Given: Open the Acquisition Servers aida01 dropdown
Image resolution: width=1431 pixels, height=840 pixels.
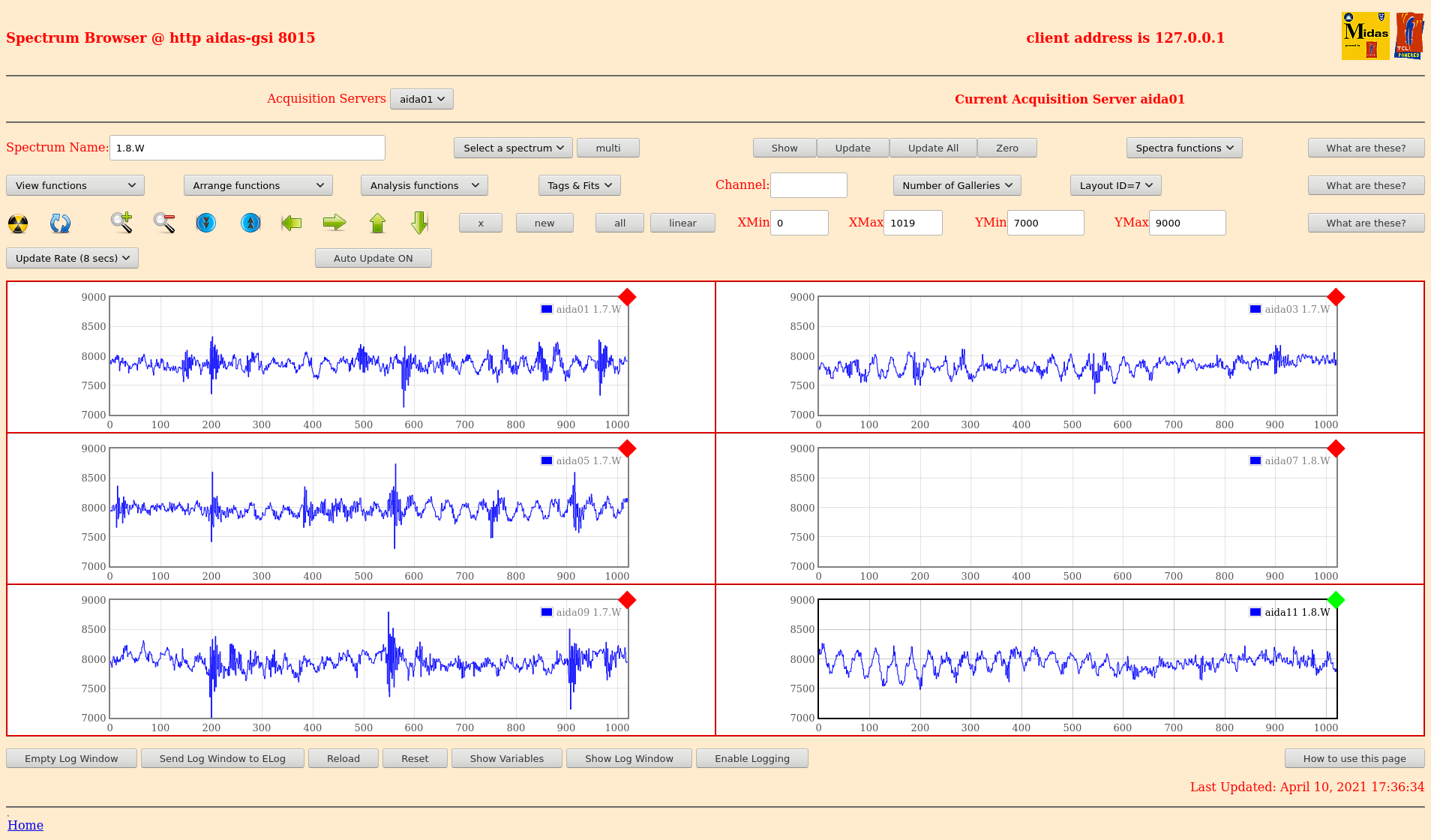Looking at the screenshot, I should (421, 99).
